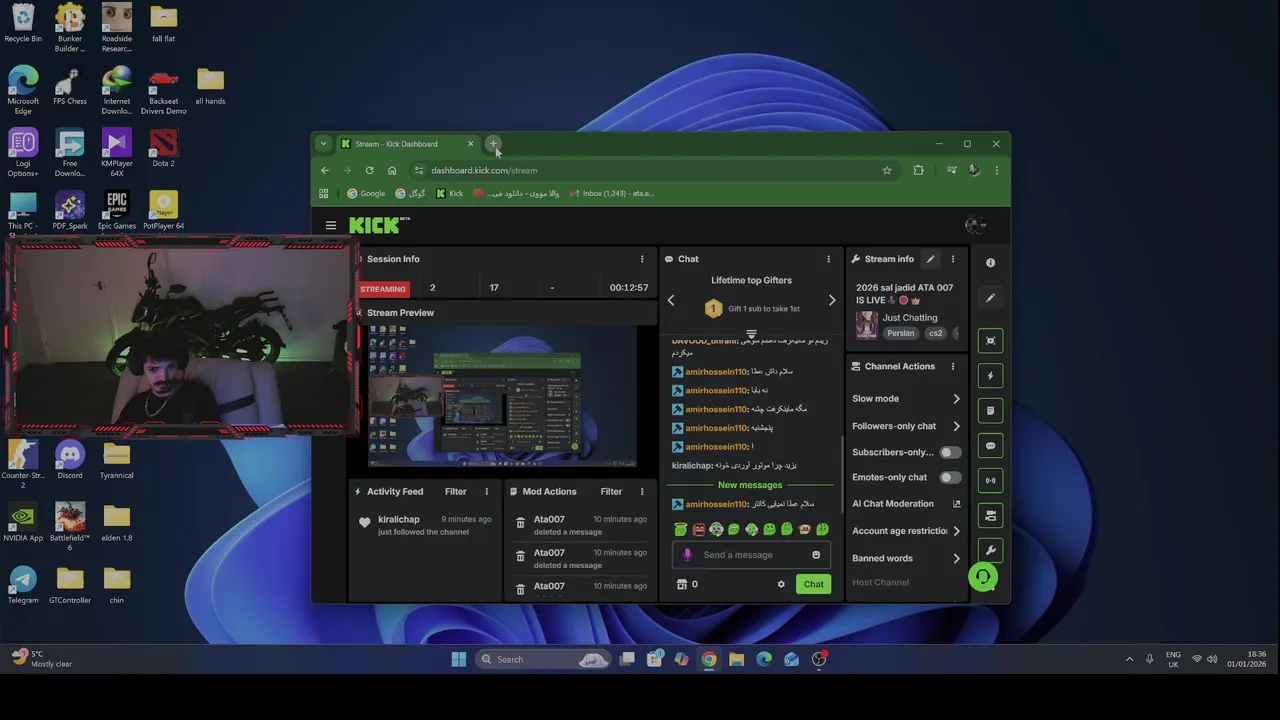The height and width of the screenshot is (720, 1280).
Task: Open the Windows Start menu
Action: click(459, 659)
